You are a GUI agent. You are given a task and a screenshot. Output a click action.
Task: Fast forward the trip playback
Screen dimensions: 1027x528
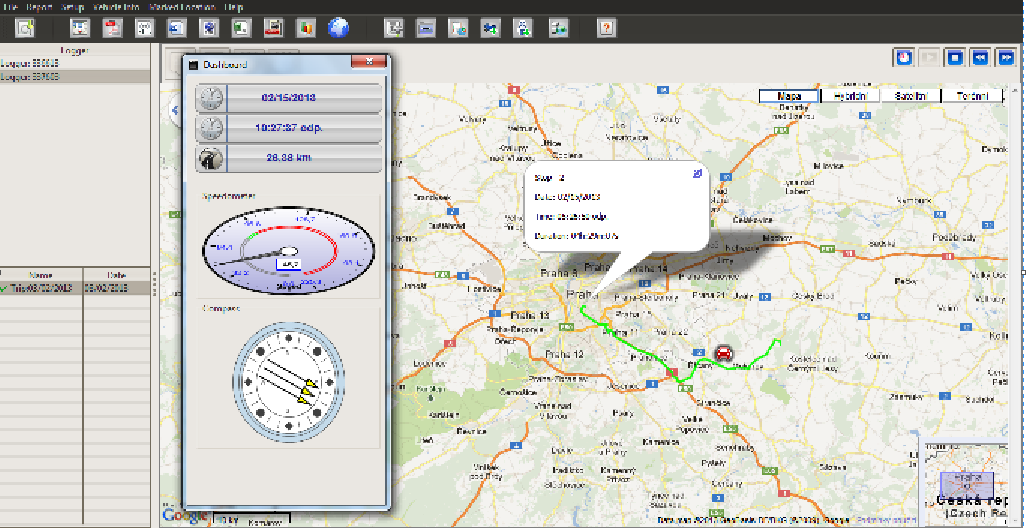[x=1006, y=57]
